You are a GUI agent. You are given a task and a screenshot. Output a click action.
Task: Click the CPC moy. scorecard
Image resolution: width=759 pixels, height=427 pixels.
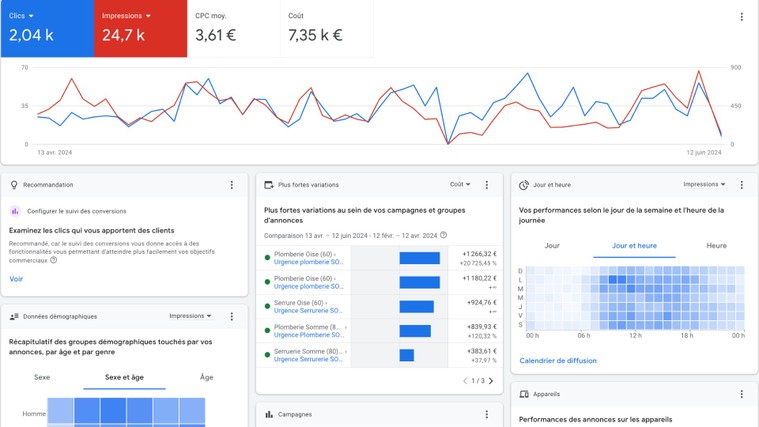234,29
